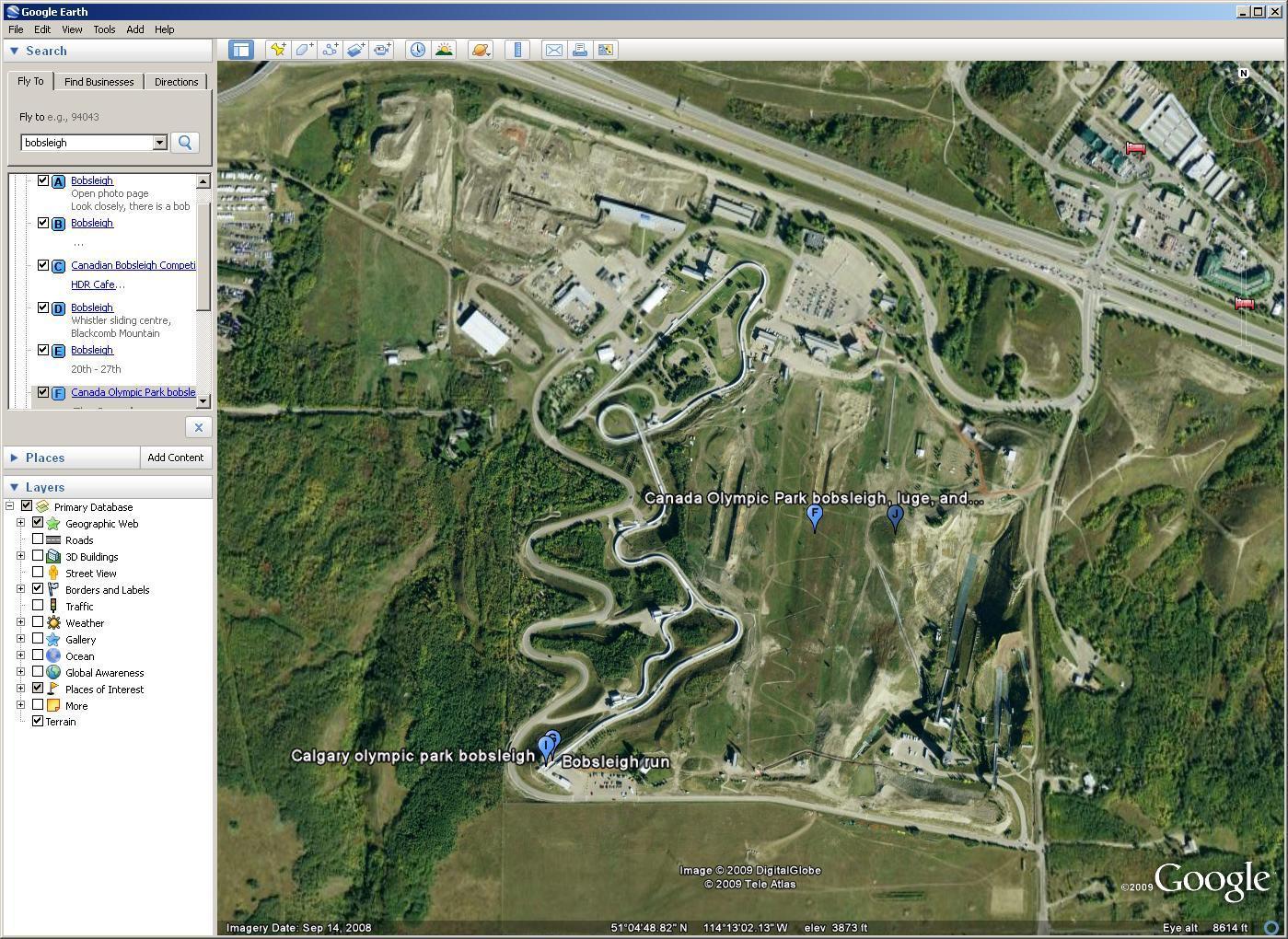
Task: Click the Add Content button
Action: click(x=175, y=458)
